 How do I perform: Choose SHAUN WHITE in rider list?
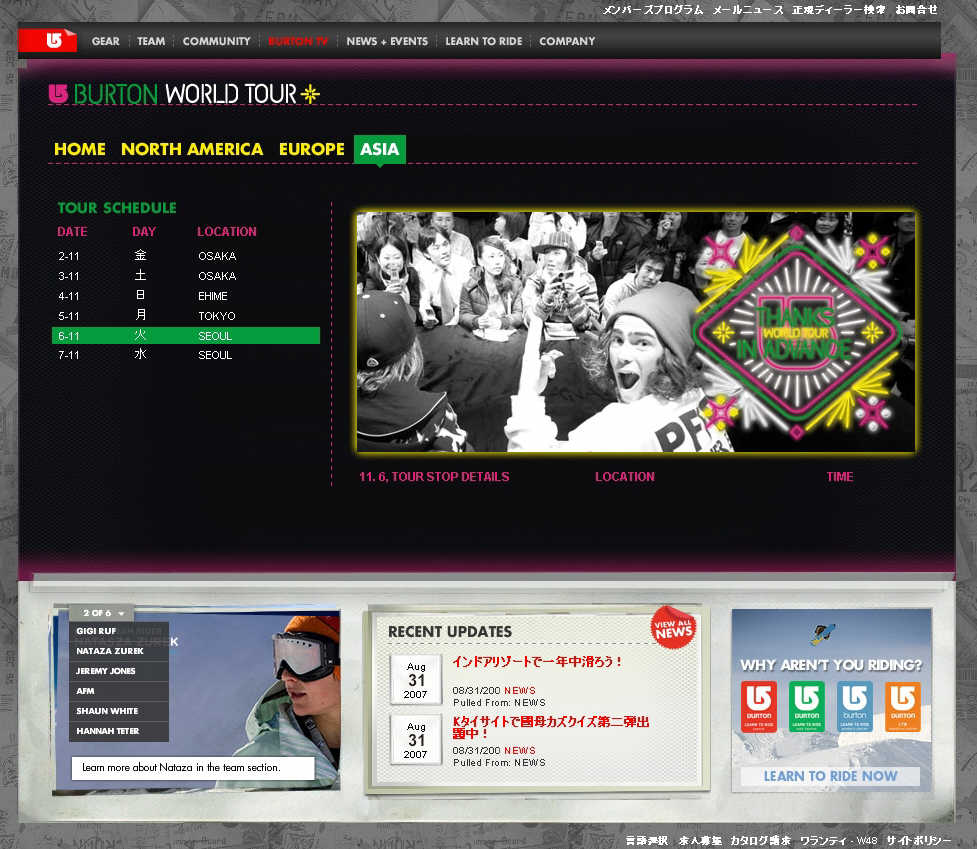coord(118,711)
